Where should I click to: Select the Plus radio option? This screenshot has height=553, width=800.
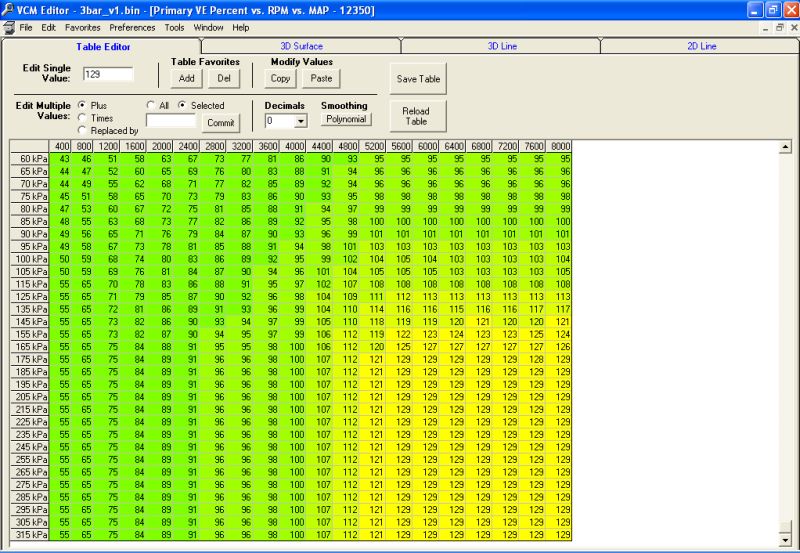pos(81,105)
